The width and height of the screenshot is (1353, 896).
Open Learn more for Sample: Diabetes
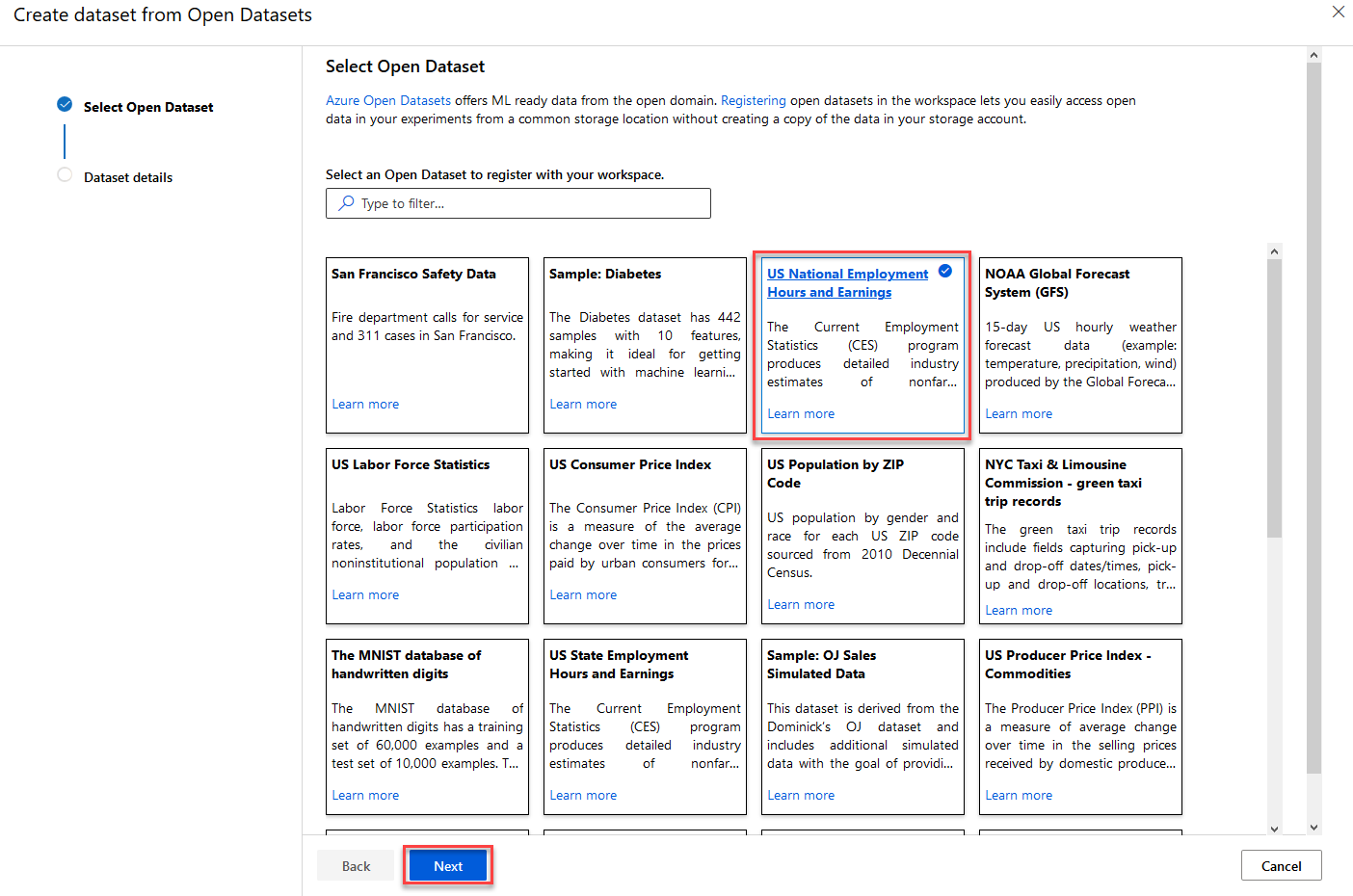point(583,404)
